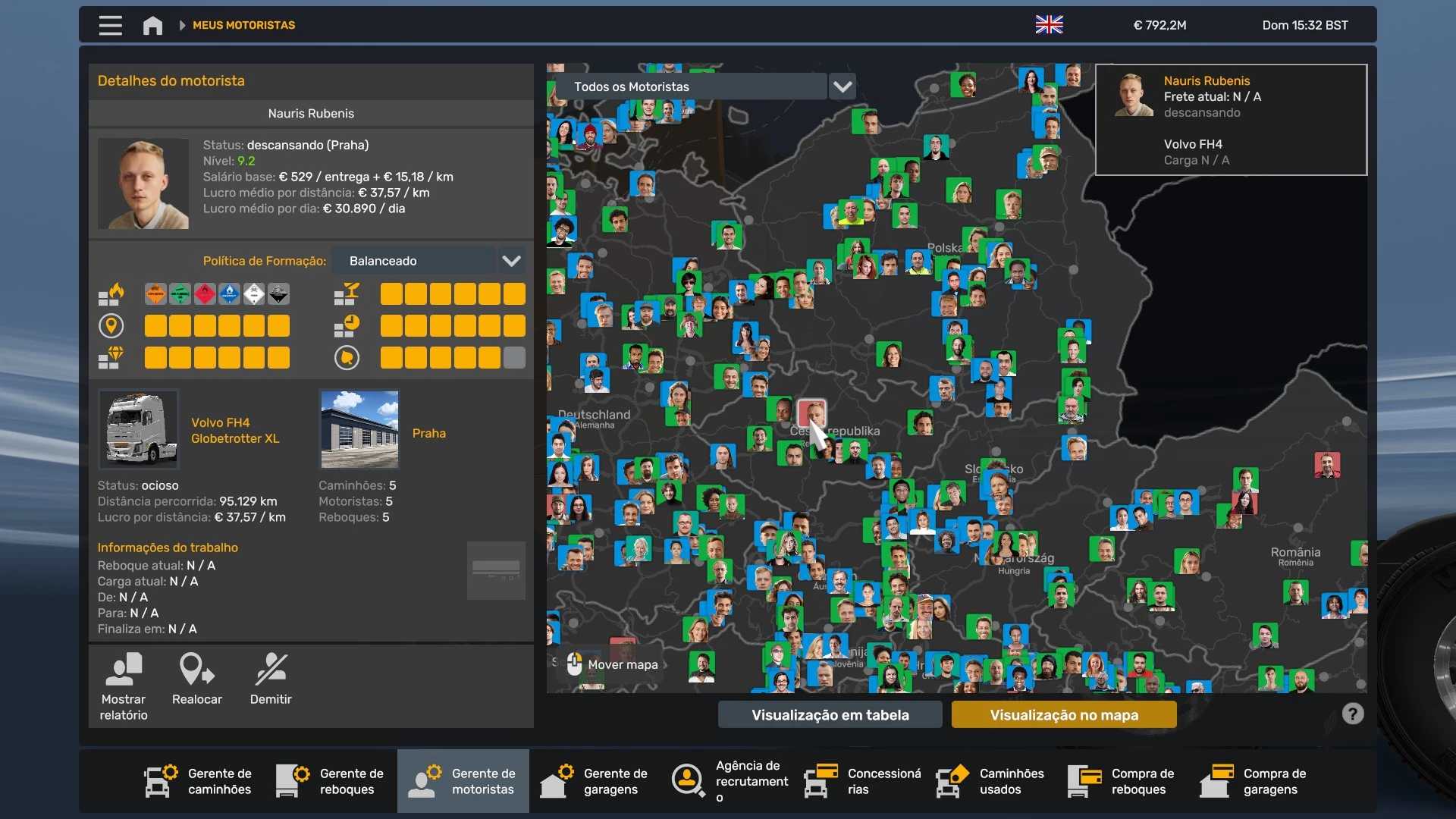Image resolution: width=1456 pixels, height=819 pixels.
Task: Click the Volvo truck thumbnail
Action: (139, 429)
